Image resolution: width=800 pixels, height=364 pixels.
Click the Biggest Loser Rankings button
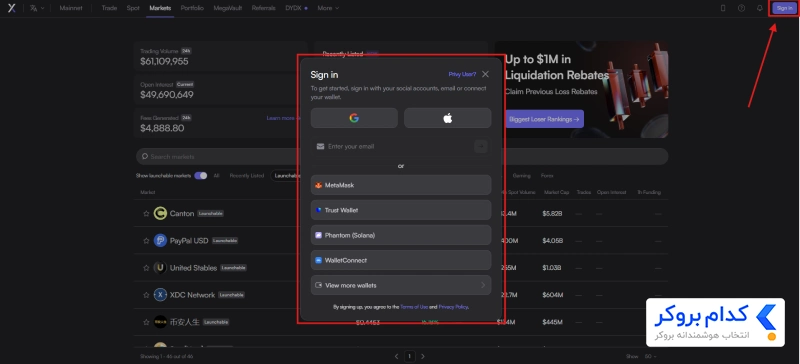click(544, 119)
